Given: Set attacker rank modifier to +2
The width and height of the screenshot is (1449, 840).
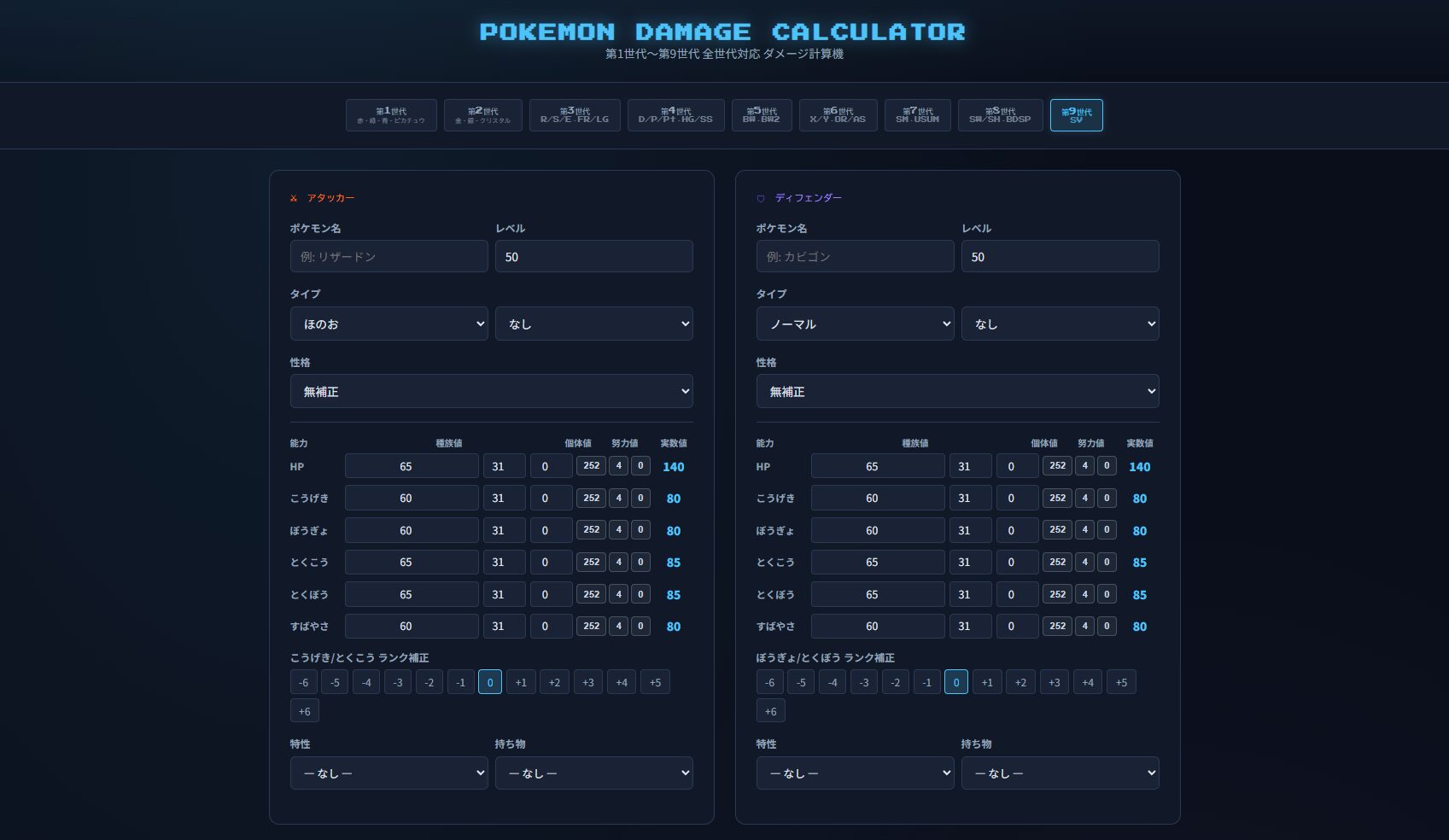Looking at the screenshot, I should (554, 682).
